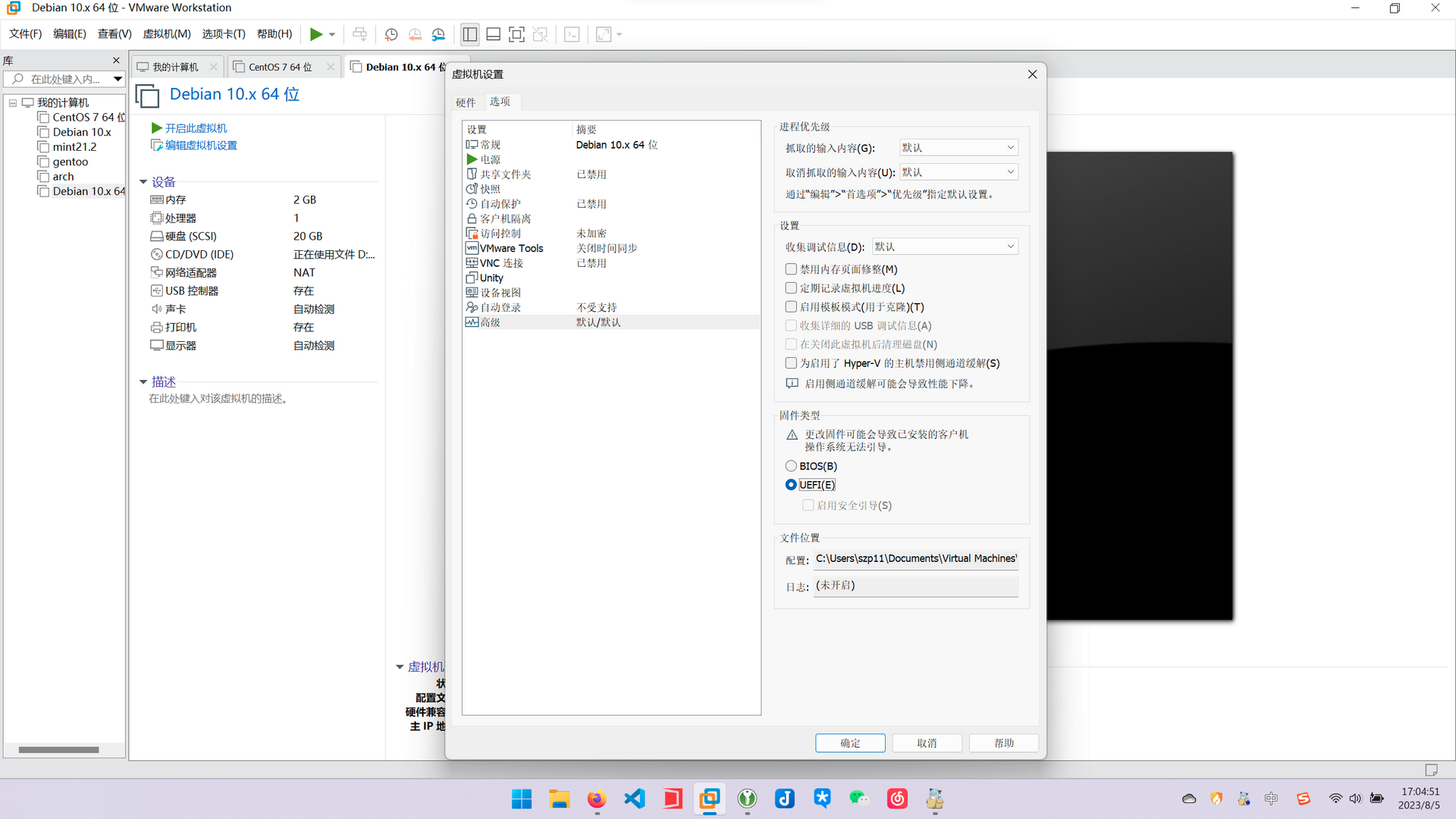The image size is (1456, 819).
Task: Open 取消抓取的输入内容 priority dropdown
Action: pyautogui.click(x=959, y=172)
